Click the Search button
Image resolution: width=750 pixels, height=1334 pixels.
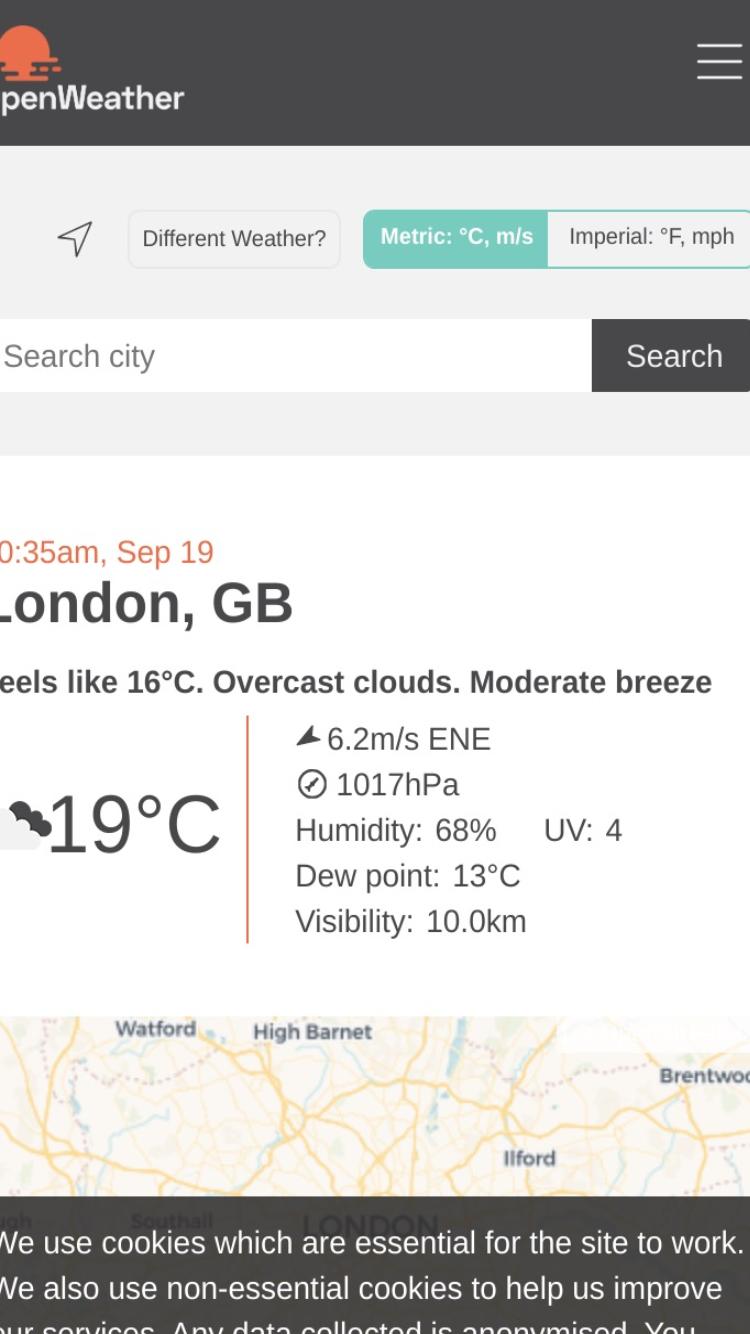tap(672, 356)
